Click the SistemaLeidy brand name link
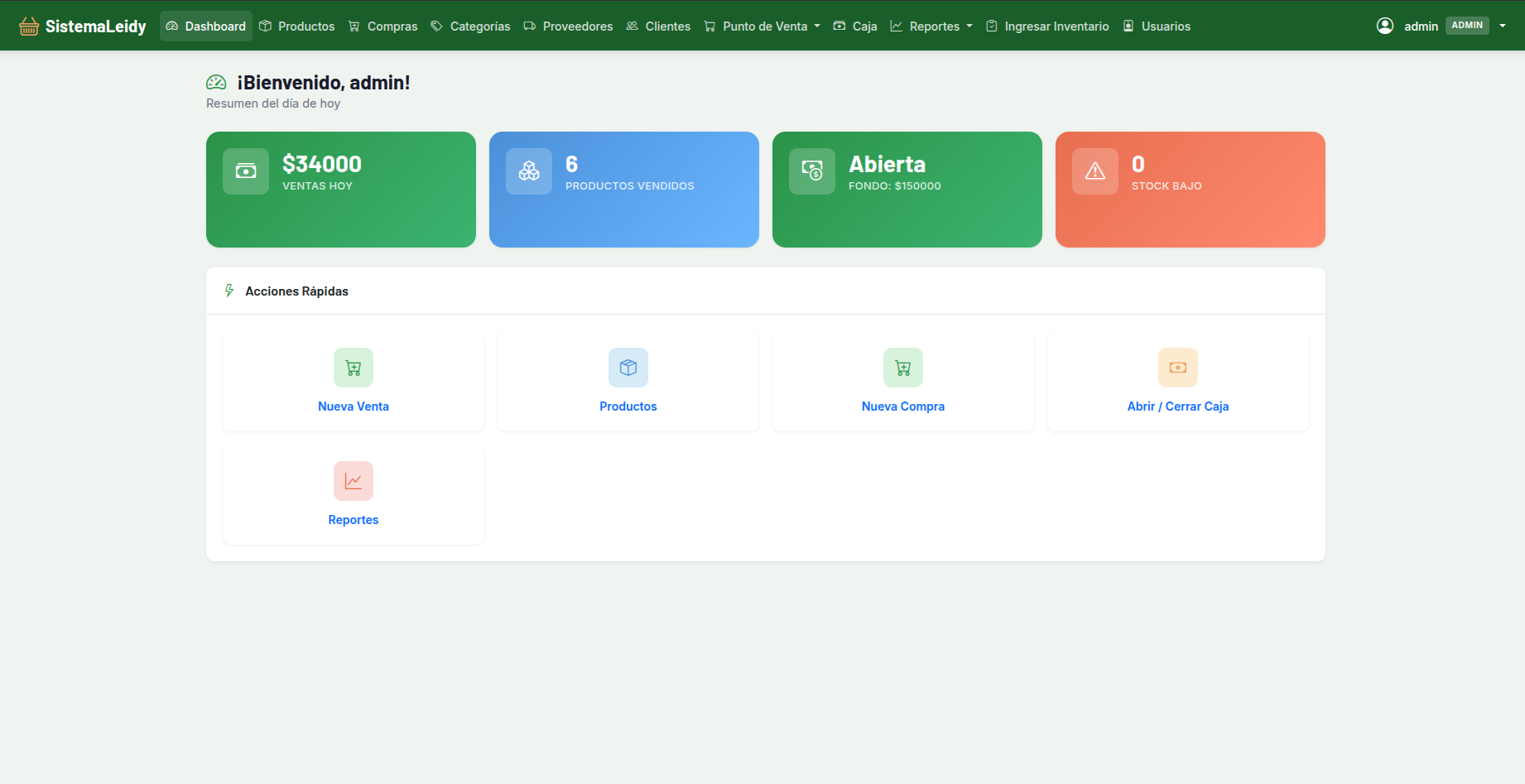The width and height of the screenshot is (1525, 784). pyautogui.click(x=96, y=26)
